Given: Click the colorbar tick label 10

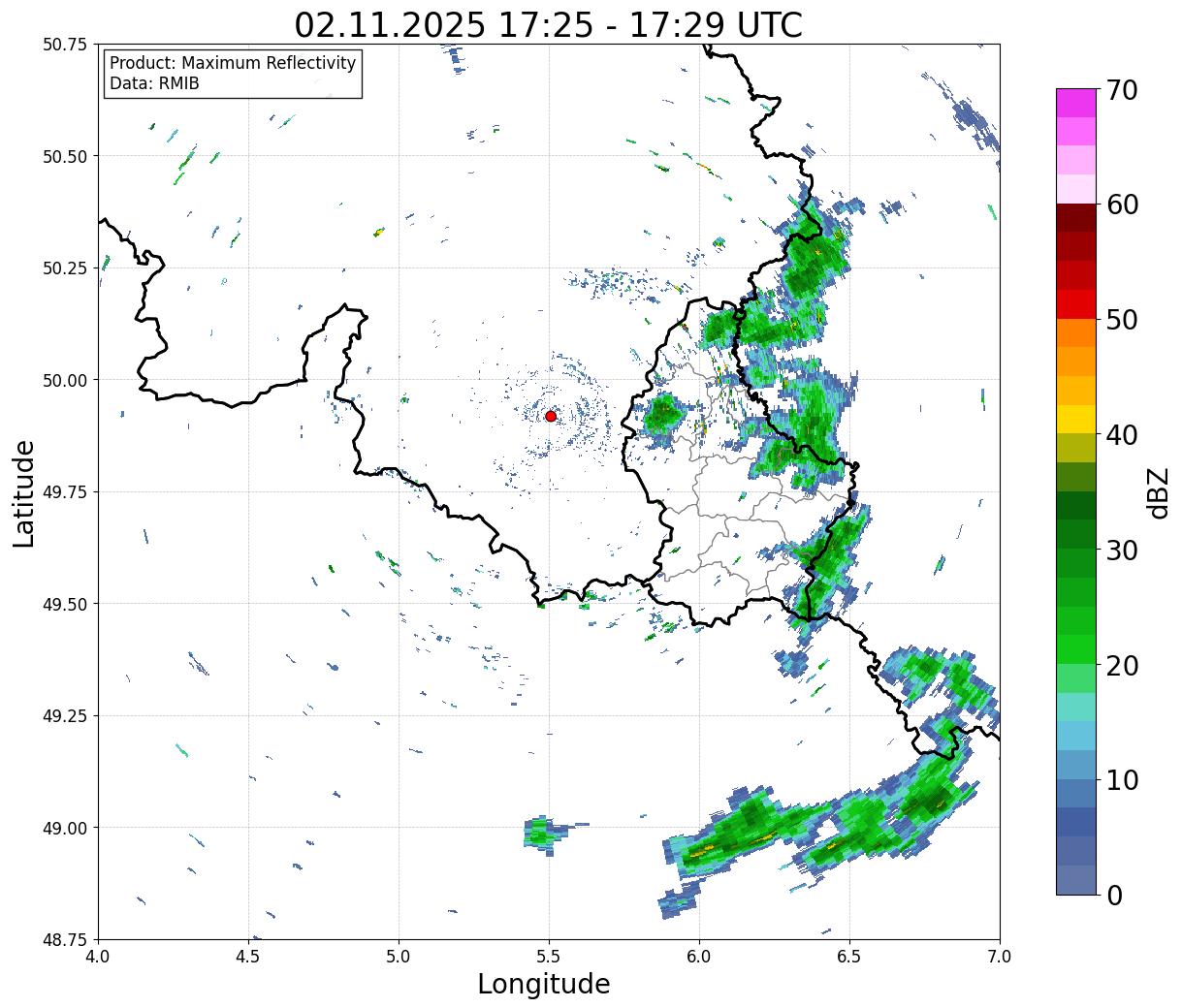Looking at the screenshot, I should point(1122,780).
